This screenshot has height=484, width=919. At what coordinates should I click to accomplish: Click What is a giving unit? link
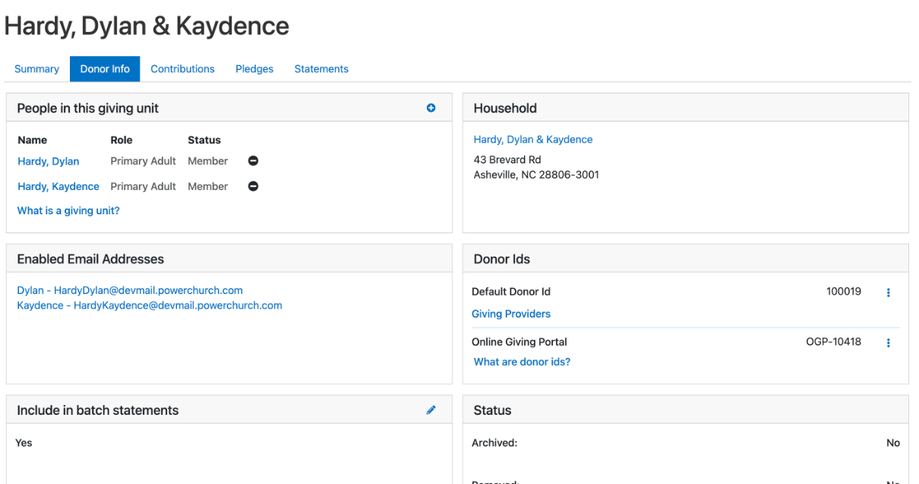[68, 210]
